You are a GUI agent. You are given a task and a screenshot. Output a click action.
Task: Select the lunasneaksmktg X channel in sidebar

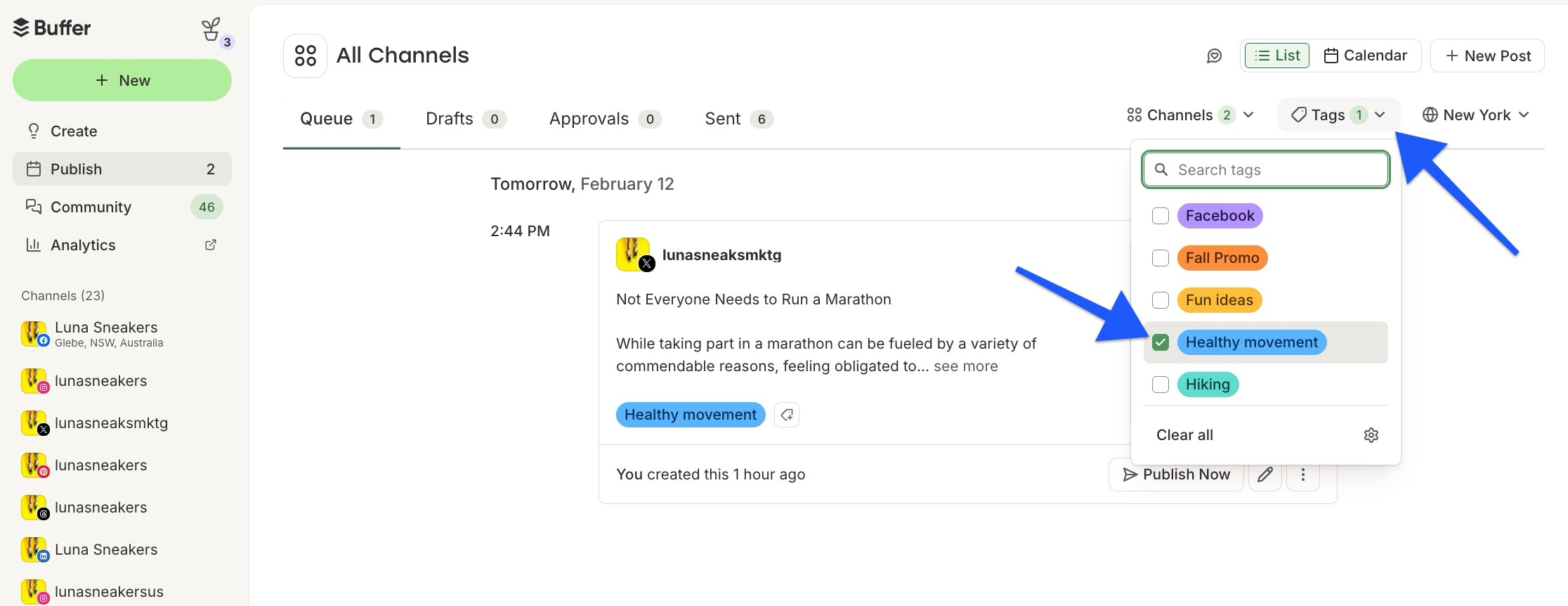click(x=122, y=423)
